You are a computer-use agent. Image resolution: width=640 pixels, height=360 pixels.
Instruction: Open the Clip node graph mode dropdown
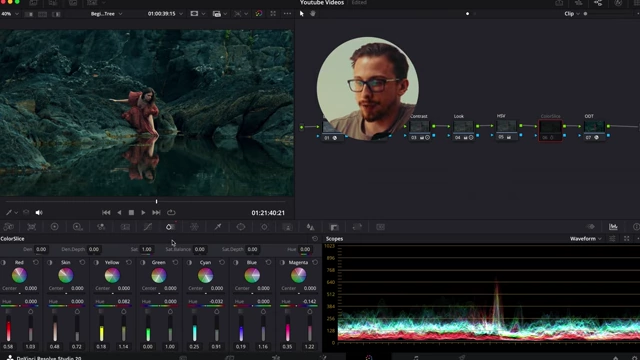(571, 13)
